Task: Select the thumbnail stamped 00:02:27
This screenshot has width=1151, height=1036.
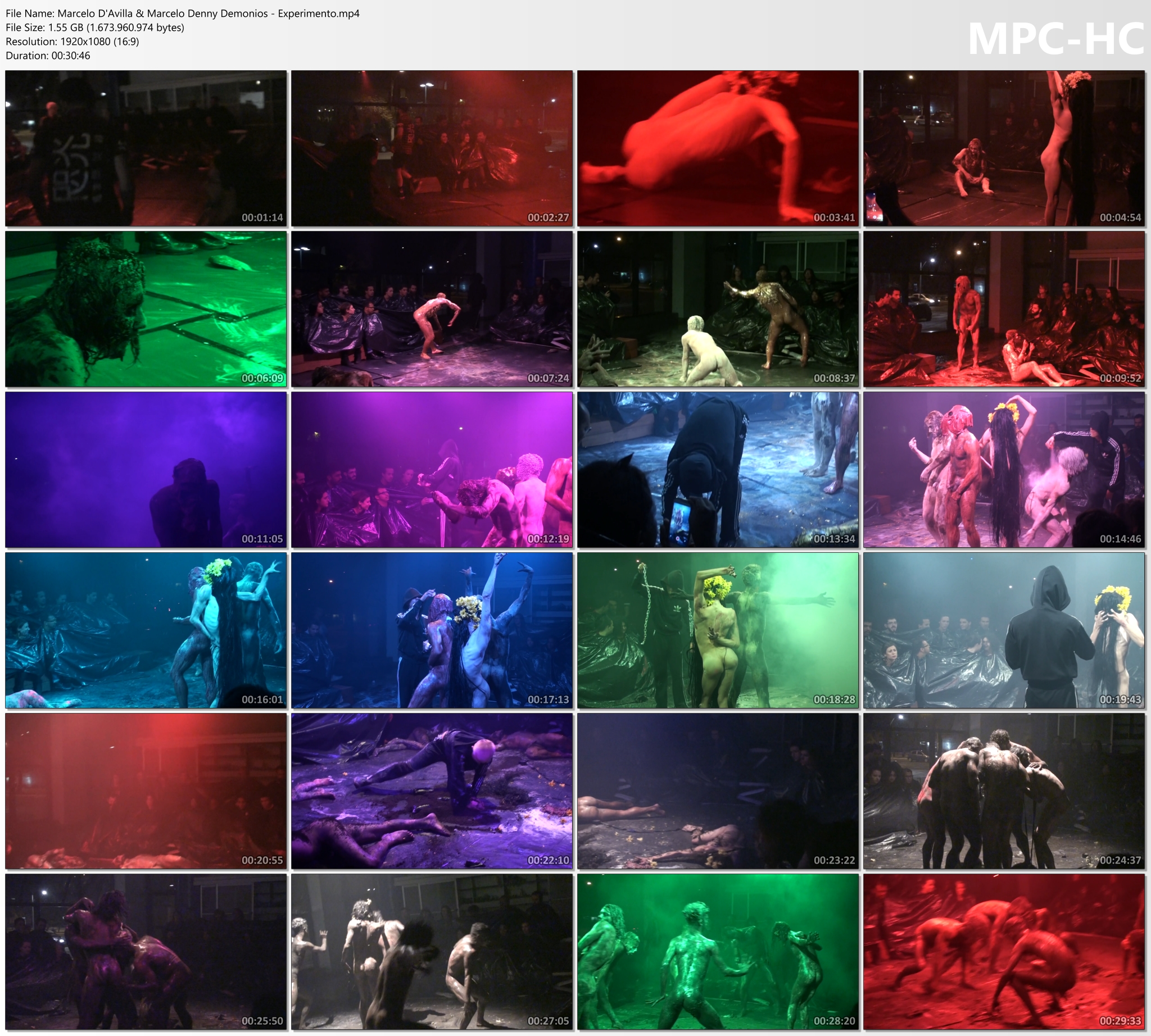Action: coord(432,148)
